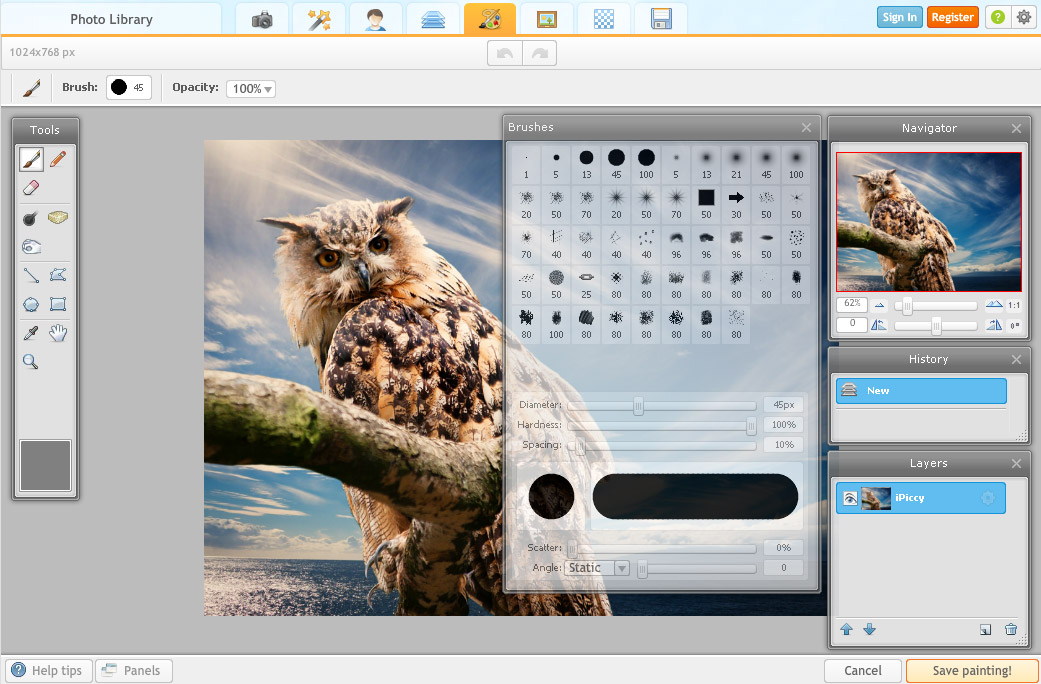This screenshot has width=1041, height=684.
Task: Open the Brush size 45 picker
Action: click(129, 88)
